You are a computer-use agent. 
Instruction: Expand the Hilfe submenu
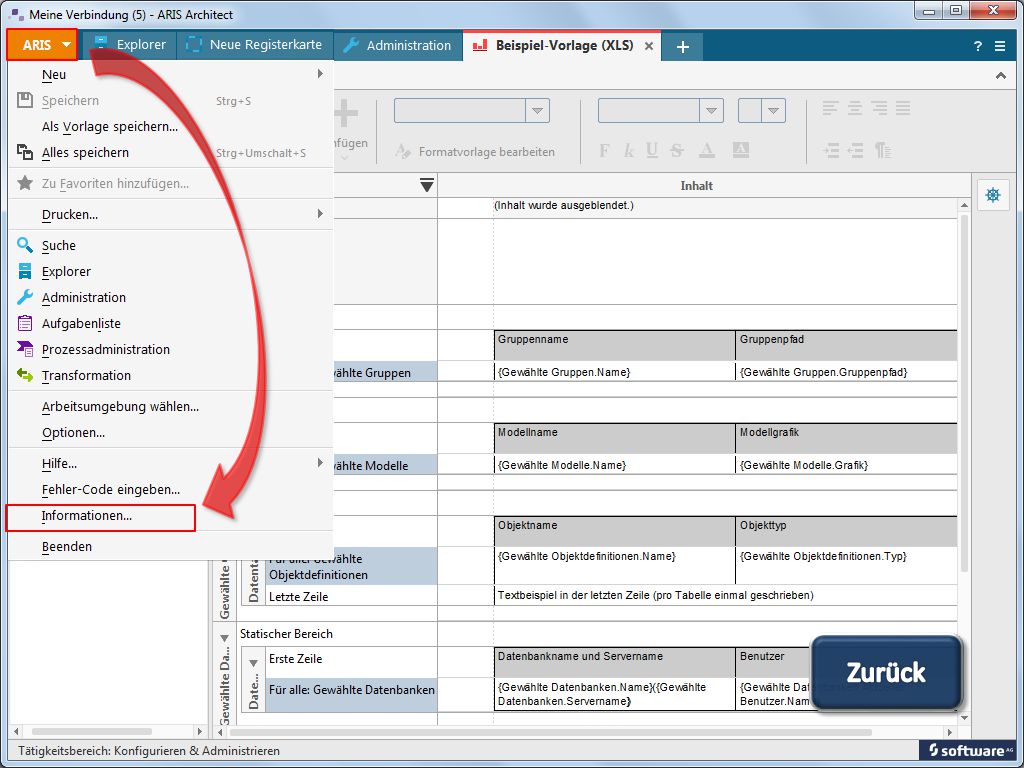click(170, 464)
